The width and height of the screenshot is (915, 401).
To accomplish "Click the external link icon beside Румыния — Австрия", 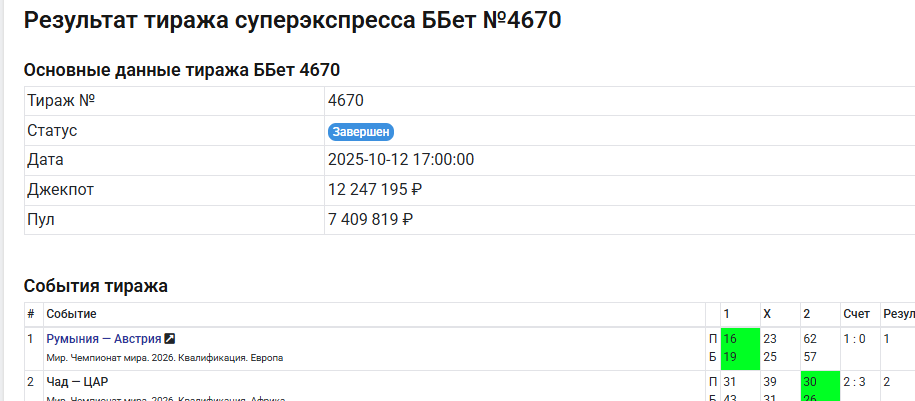I will tap(169, 339).
